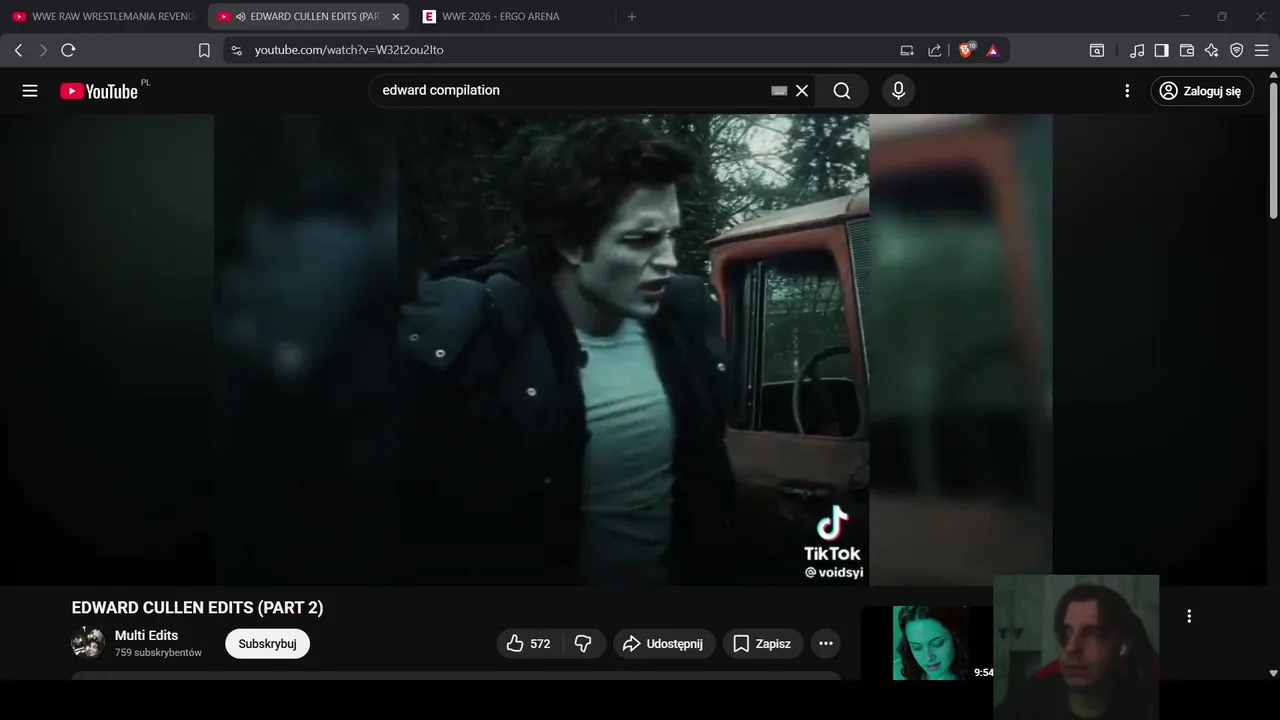Image resolution: width=1280 pixels, height=720 pixels.
Task: Switch to WWE 2026 - ERGO ARENA tab
Action: click(x=500, y=17)
